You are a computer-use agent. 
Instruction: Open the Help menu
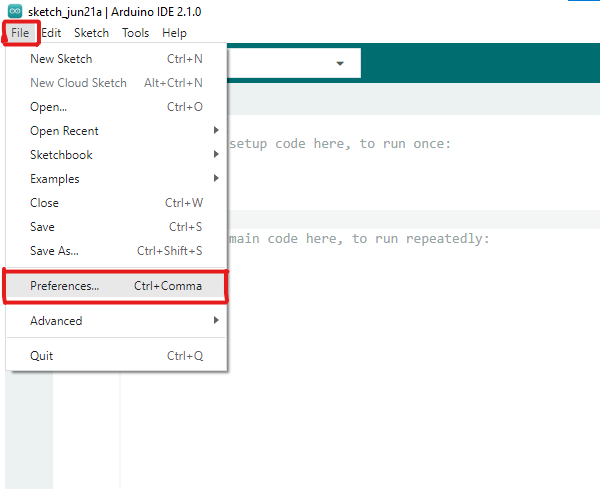[x=174, y=33]
